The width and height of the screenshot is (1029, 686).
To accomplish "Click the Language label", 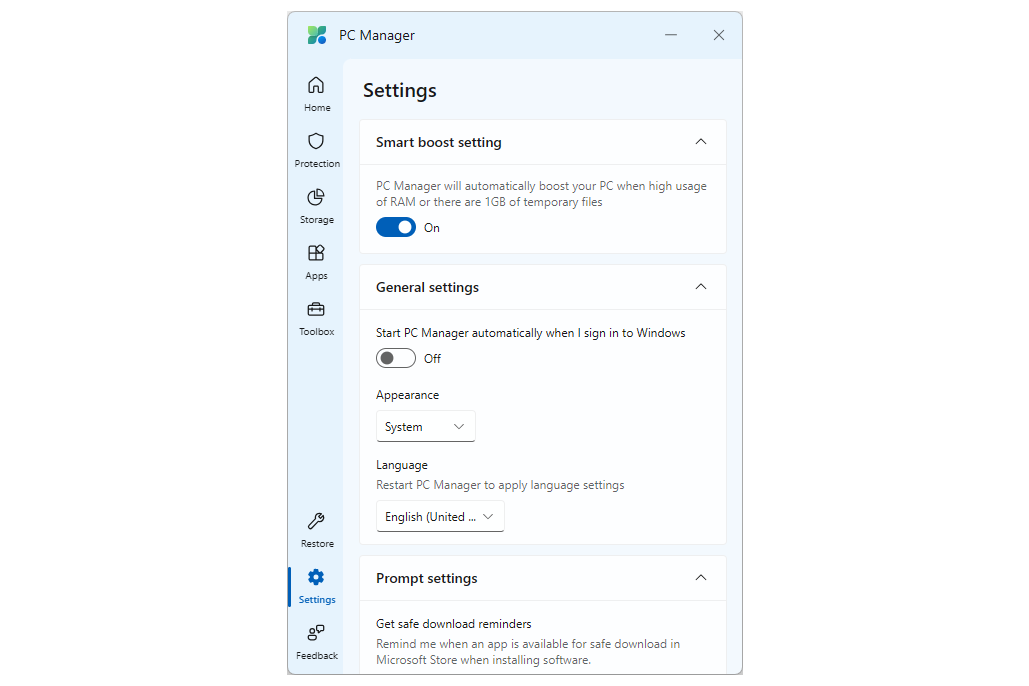I will click(402, 465).
